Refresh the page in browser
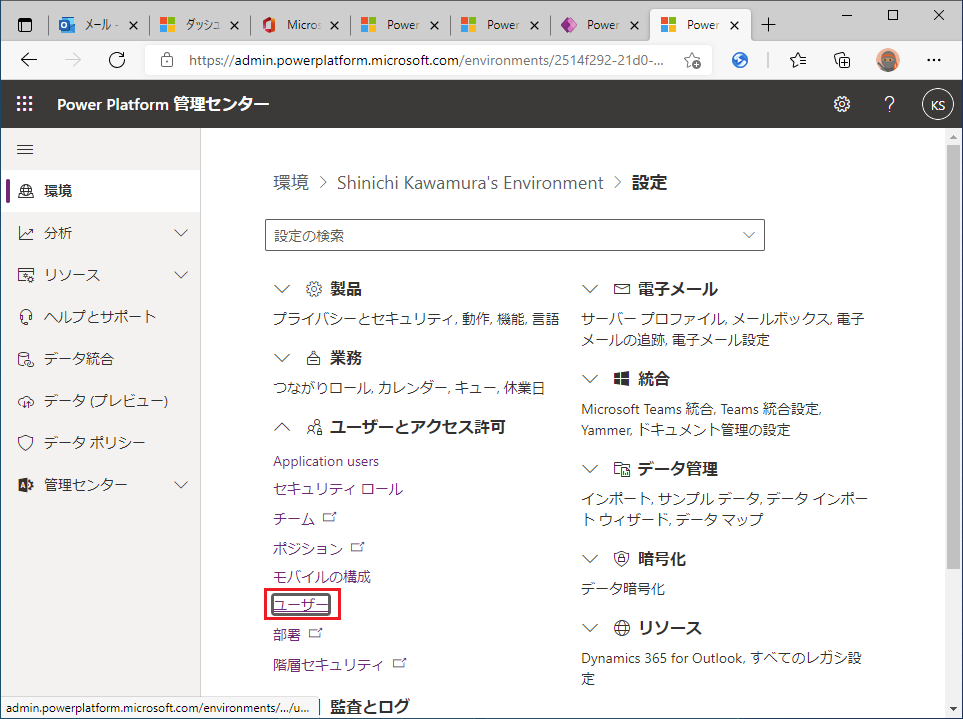Image resolution: width=963 pixels, height=719 pixels. coord(117,60)
